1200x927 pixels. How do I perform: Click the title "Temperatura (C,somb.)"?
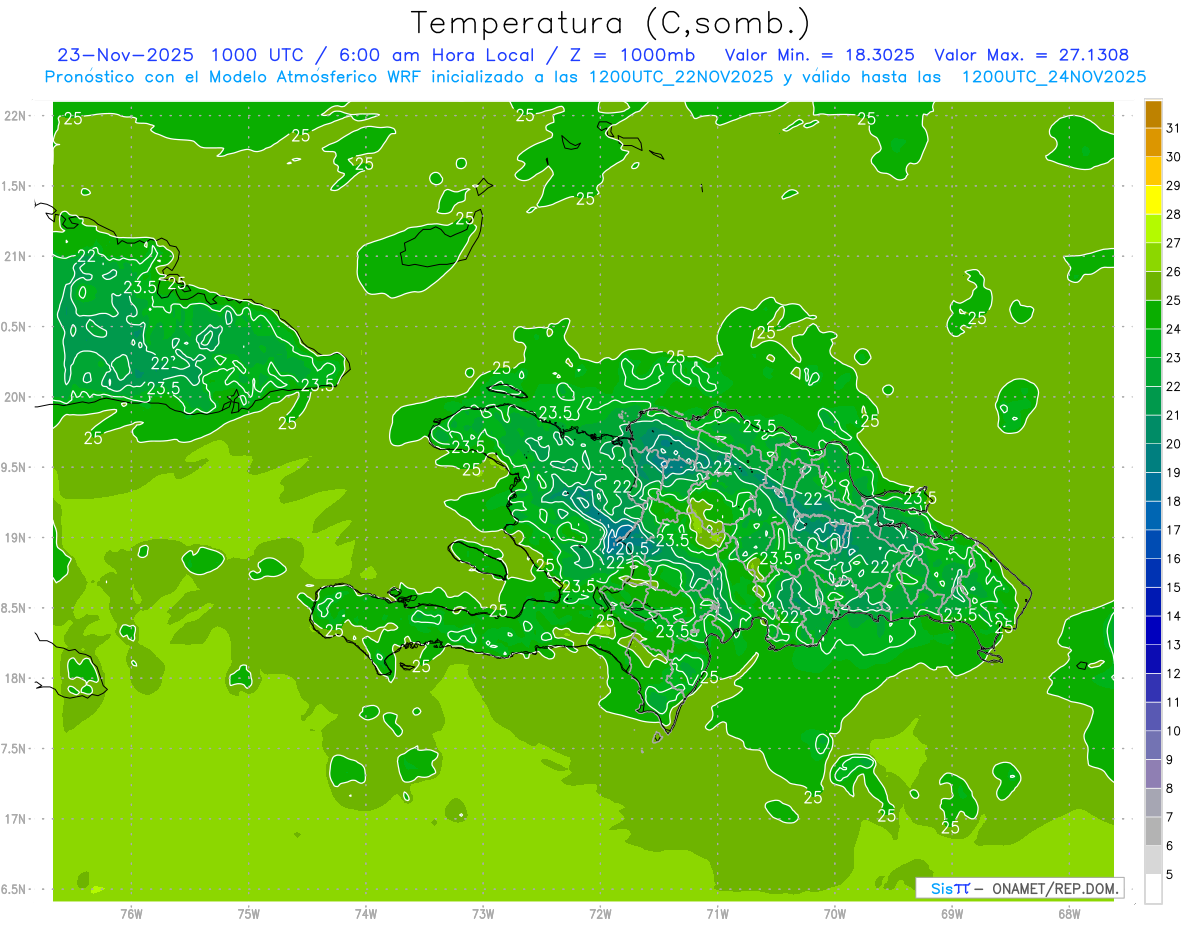[x=610, y=22]
